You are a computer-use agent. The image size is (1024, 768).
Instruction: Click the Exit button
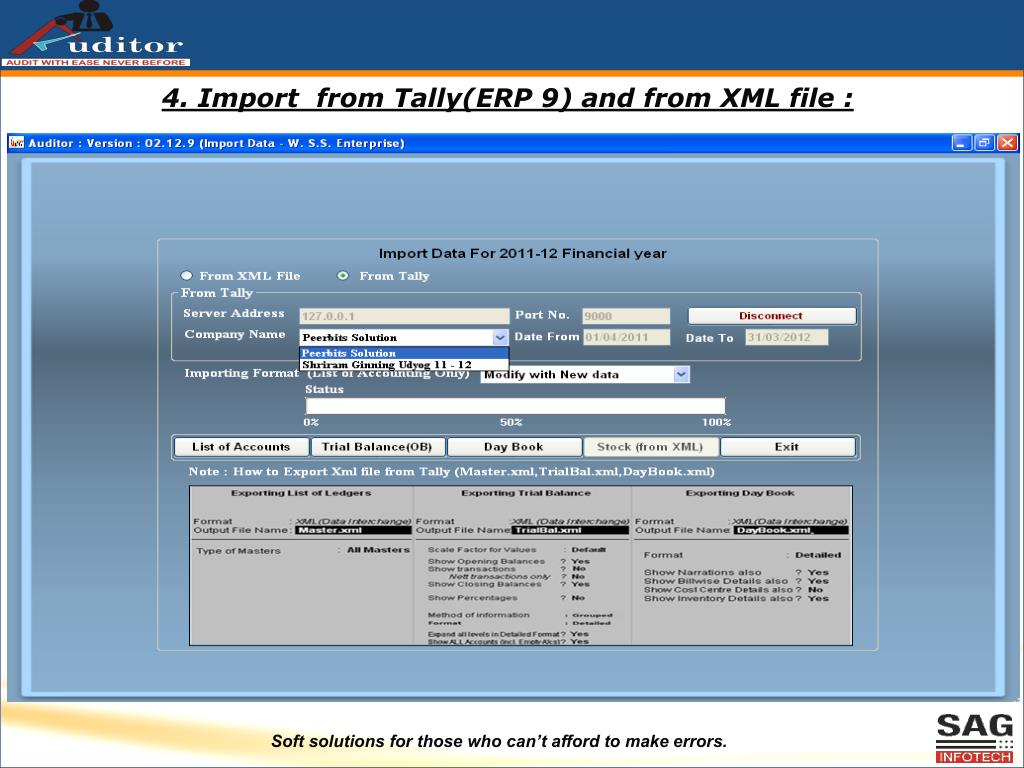(x=787, y=447)
